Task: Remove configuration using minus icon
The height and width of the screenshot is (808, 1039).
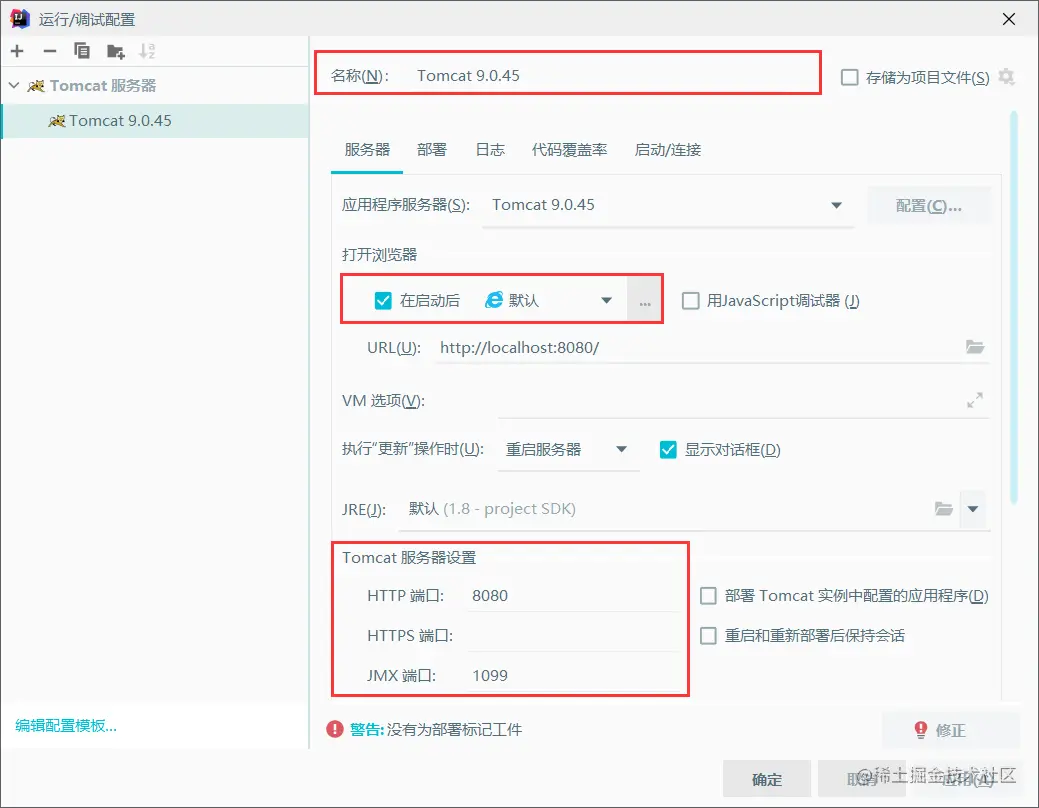Action: click(50, 51)
